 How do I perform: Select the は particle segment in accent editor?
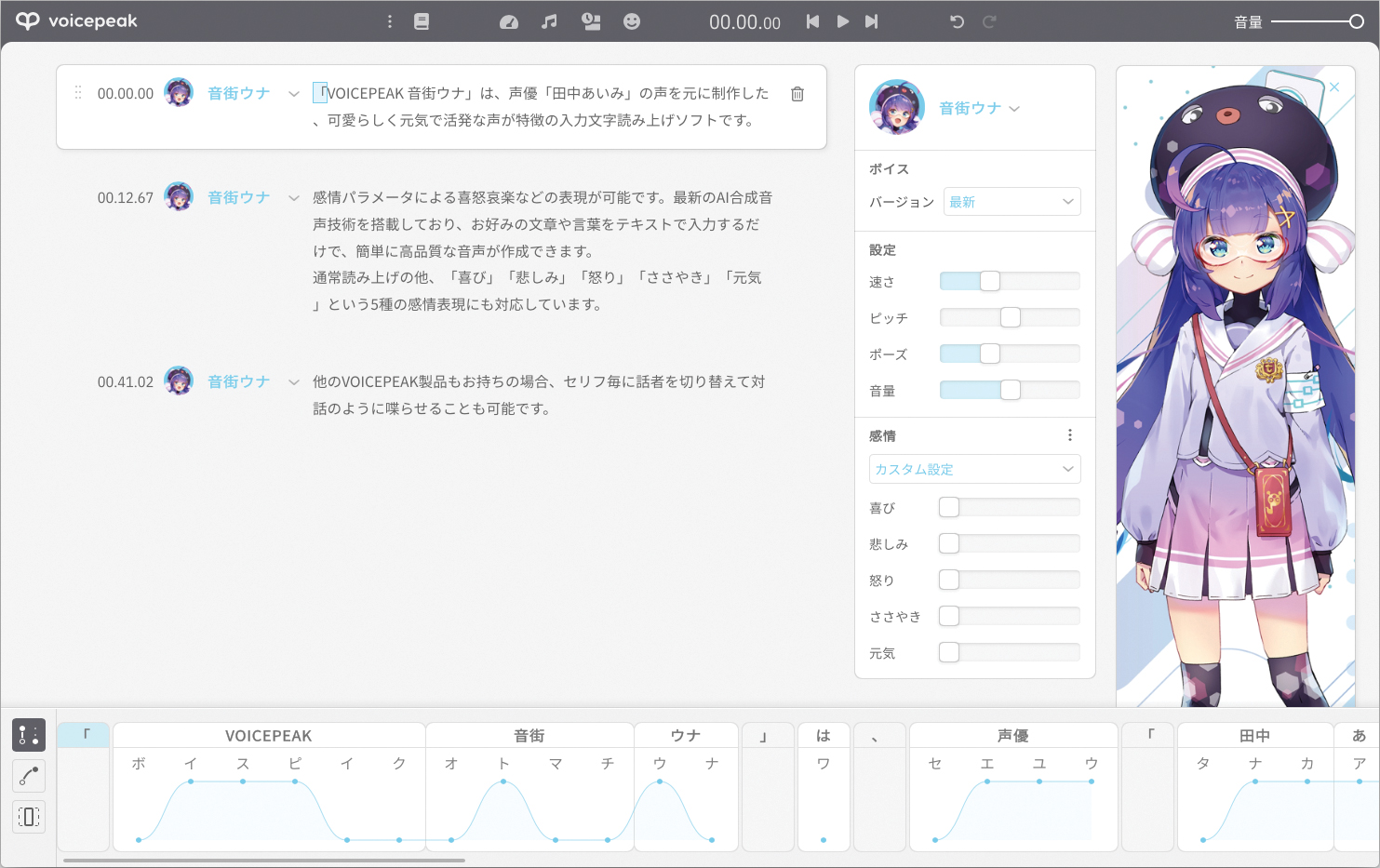pos(824,735)
